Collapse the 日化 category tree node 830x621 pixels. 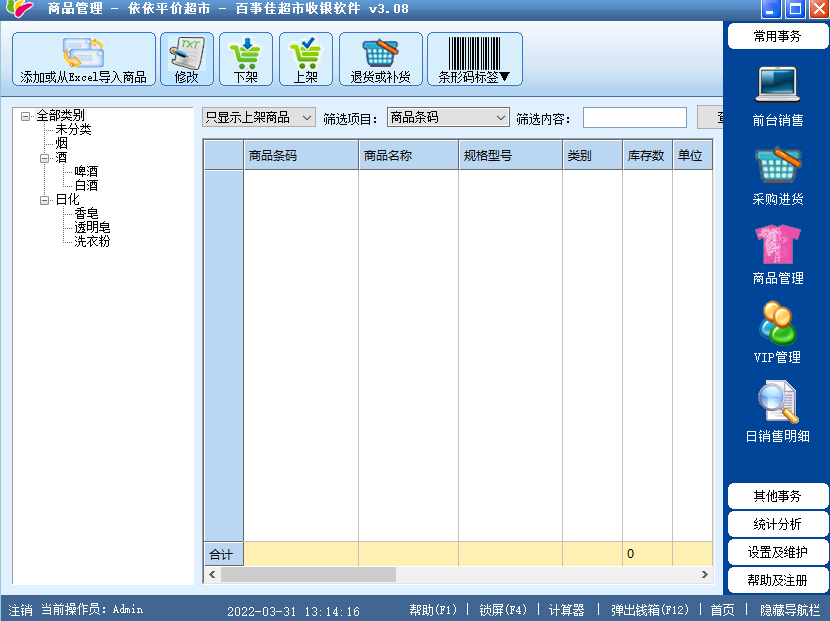pos(45,200)
